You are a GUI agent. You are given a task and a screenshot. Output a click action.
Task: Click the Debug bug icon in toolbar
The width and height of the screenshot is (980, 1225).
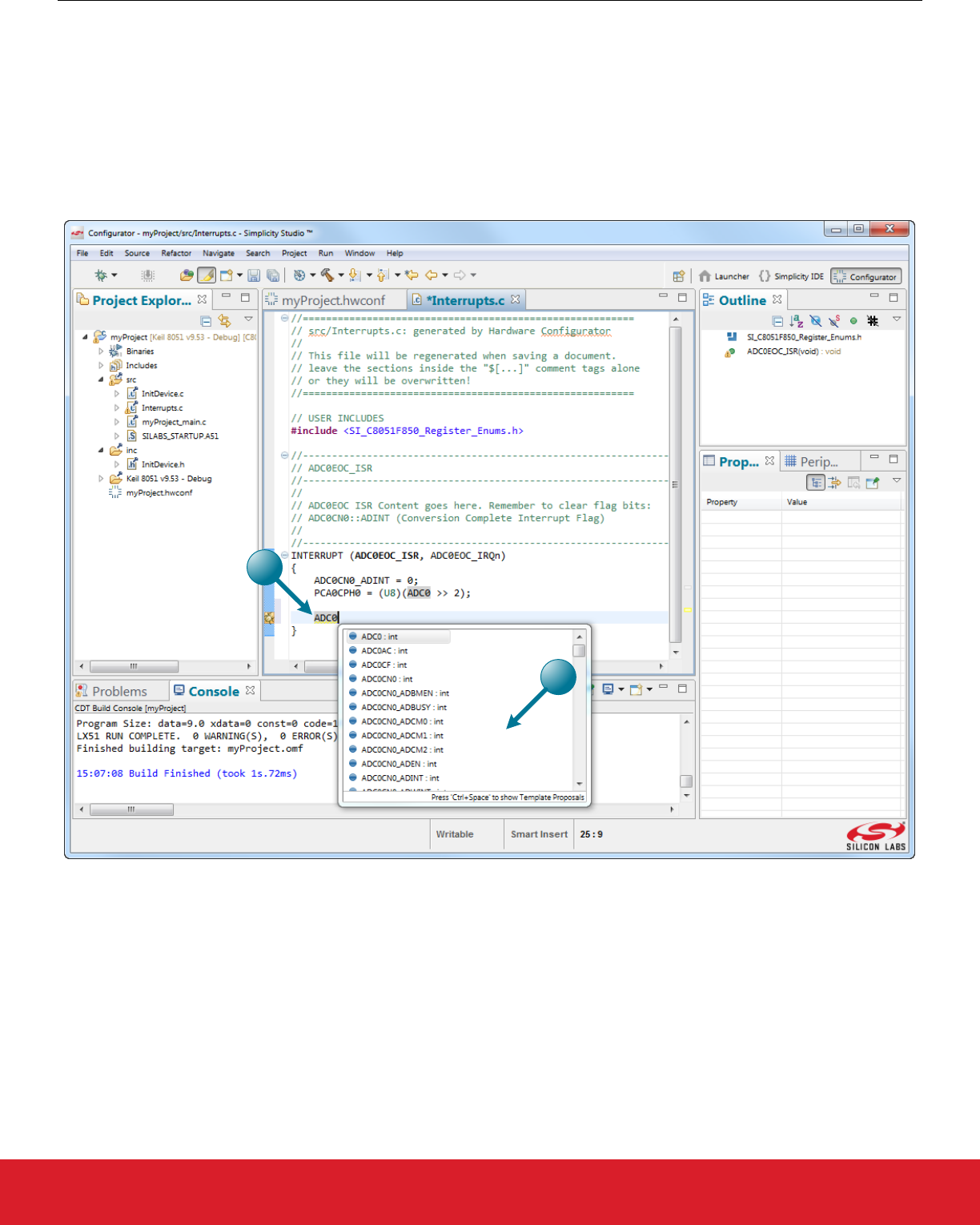(101, 275)
